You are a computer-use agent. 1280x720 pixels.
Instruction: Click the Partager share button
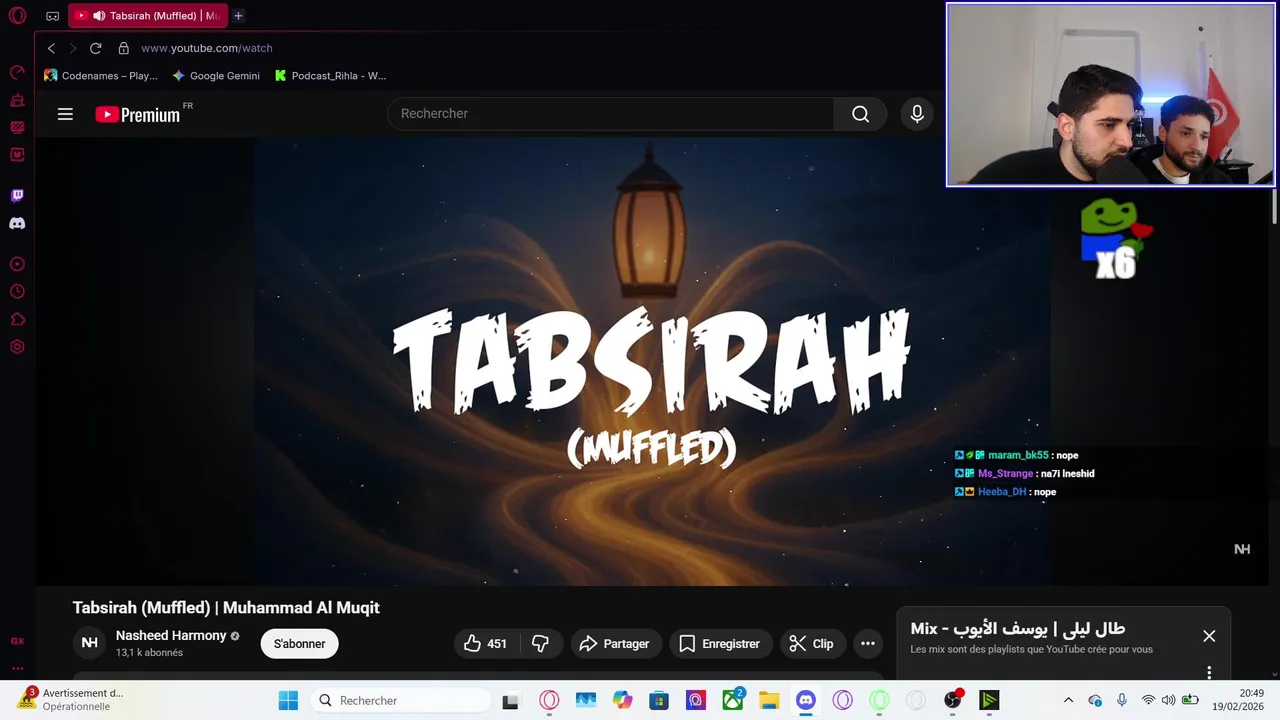[x=615, y=644]
